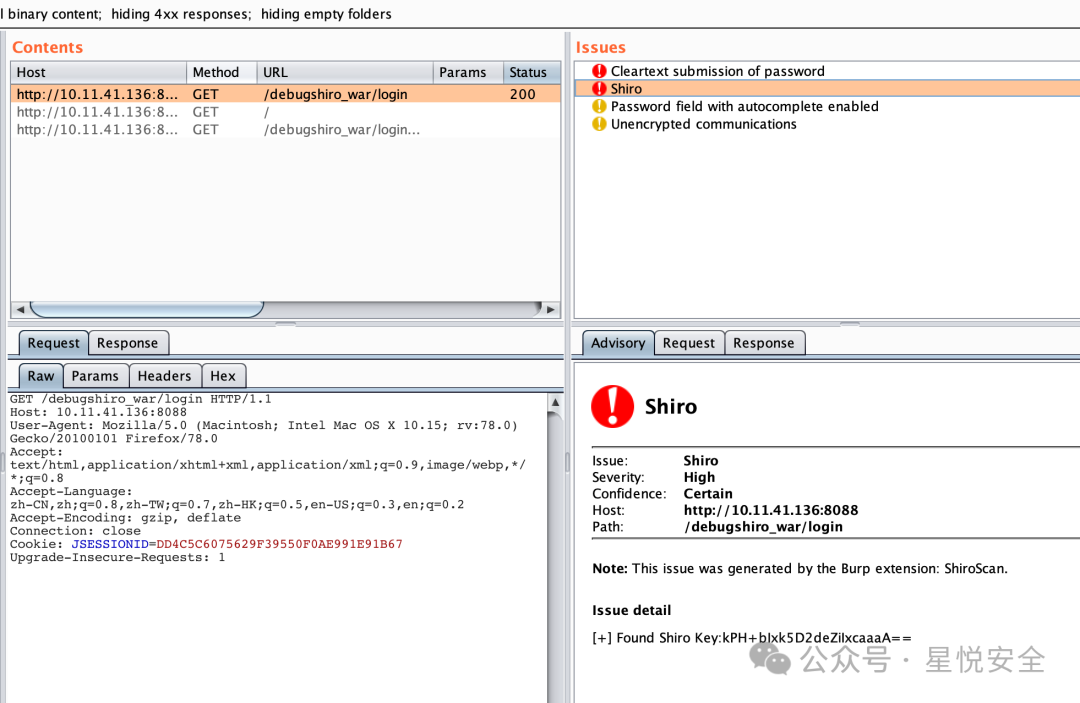
Task: Click the Confidence value Certain
Action: [708, 494]
